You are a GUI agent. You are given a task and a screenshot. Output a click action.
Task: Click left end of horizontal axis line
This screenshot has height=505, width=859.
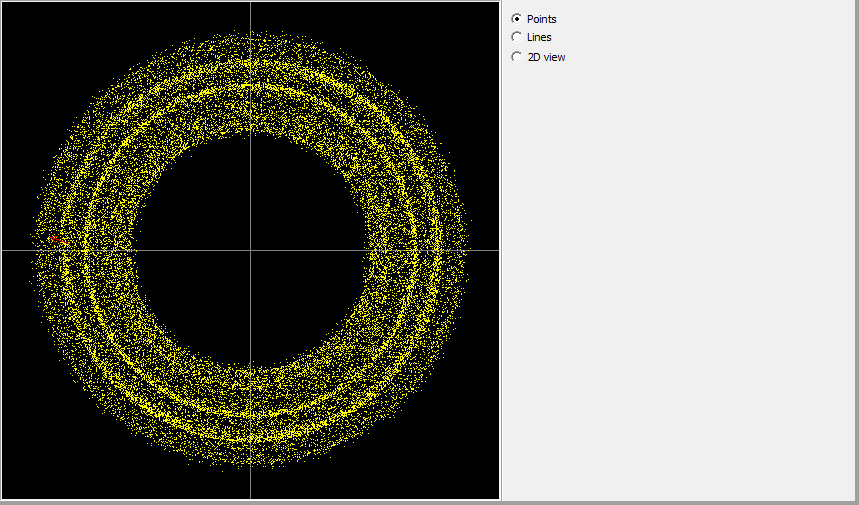click(x=5, y=250)
